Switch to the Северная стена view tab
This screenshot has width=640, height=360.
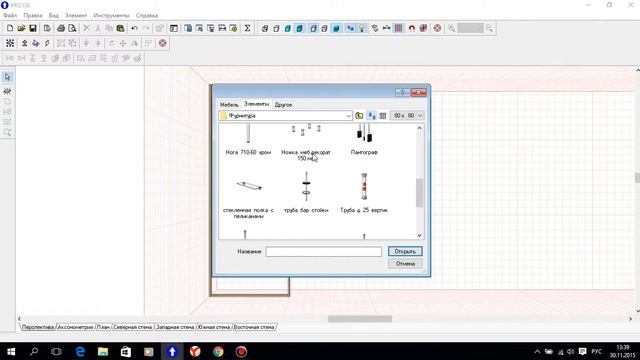(132, 327)
